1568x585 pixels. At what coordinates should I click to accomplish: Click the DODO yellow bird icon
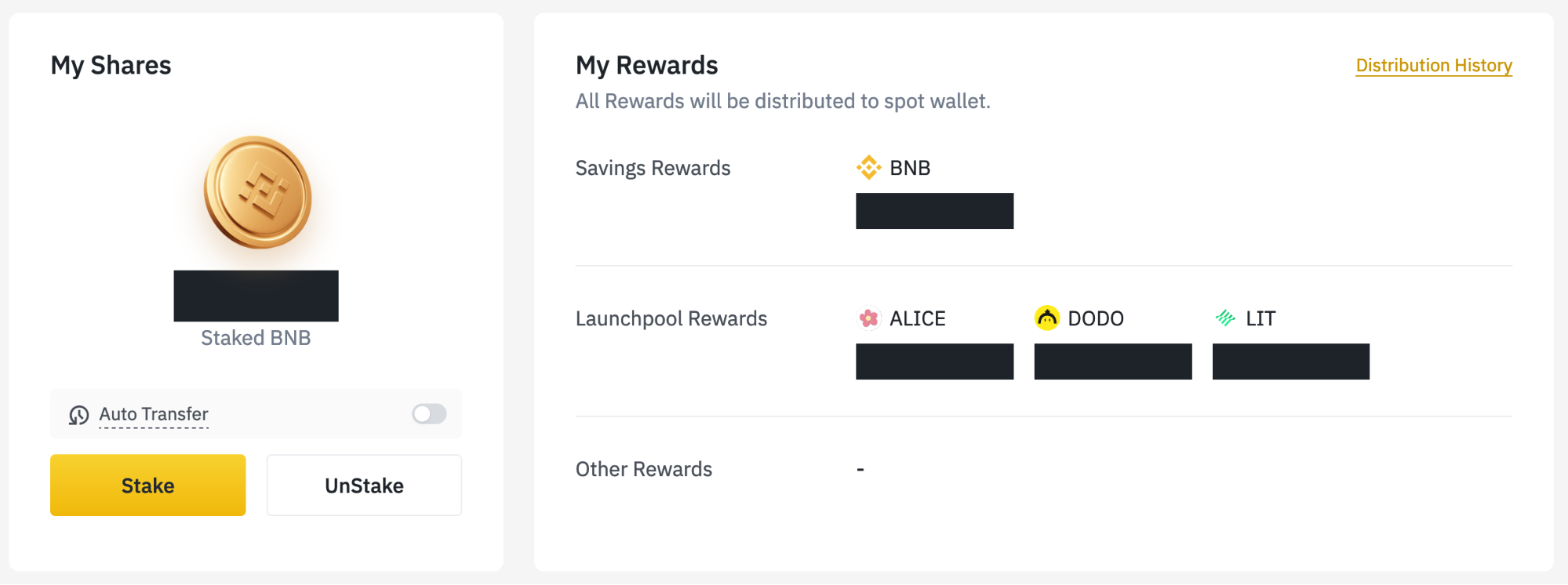(1046, 318)
